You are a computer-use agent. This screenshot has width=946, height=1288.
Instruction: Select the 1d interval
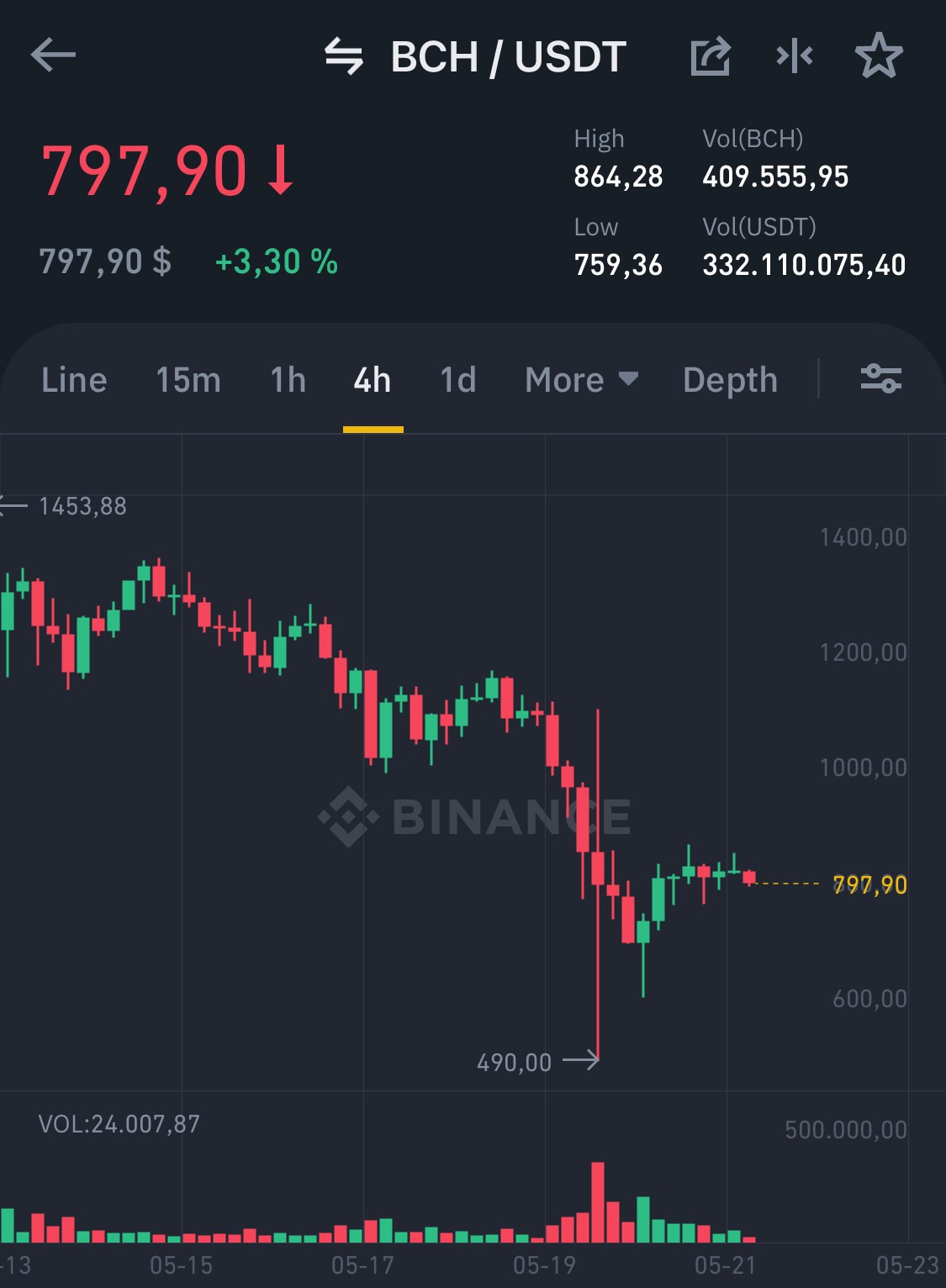(x=458, y=380)
